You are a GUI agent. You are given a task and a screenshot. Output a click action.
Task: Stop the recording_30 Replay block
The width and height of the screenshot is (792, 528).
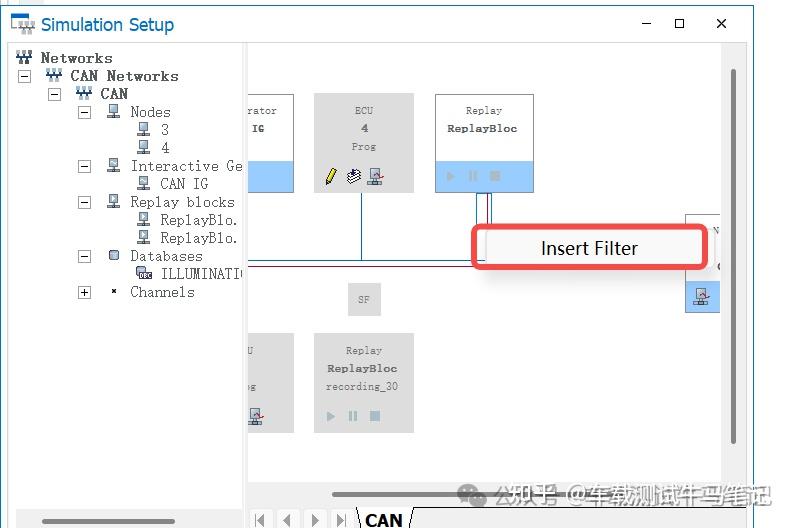(x=375, y=416)
